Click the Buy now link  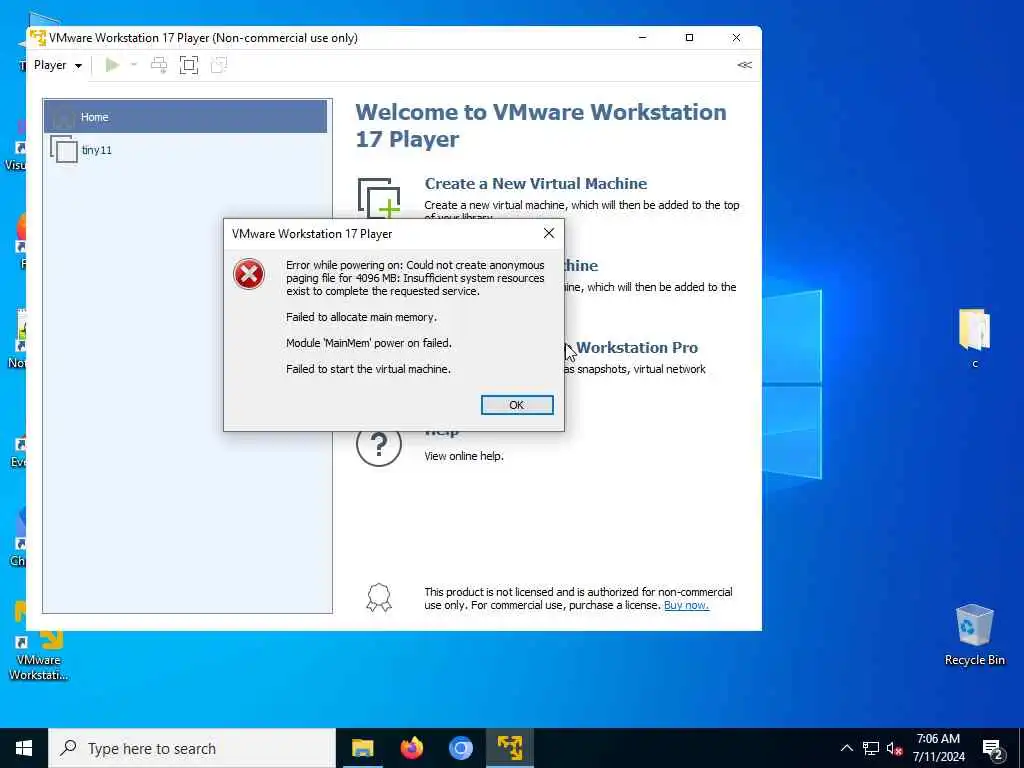686,605
